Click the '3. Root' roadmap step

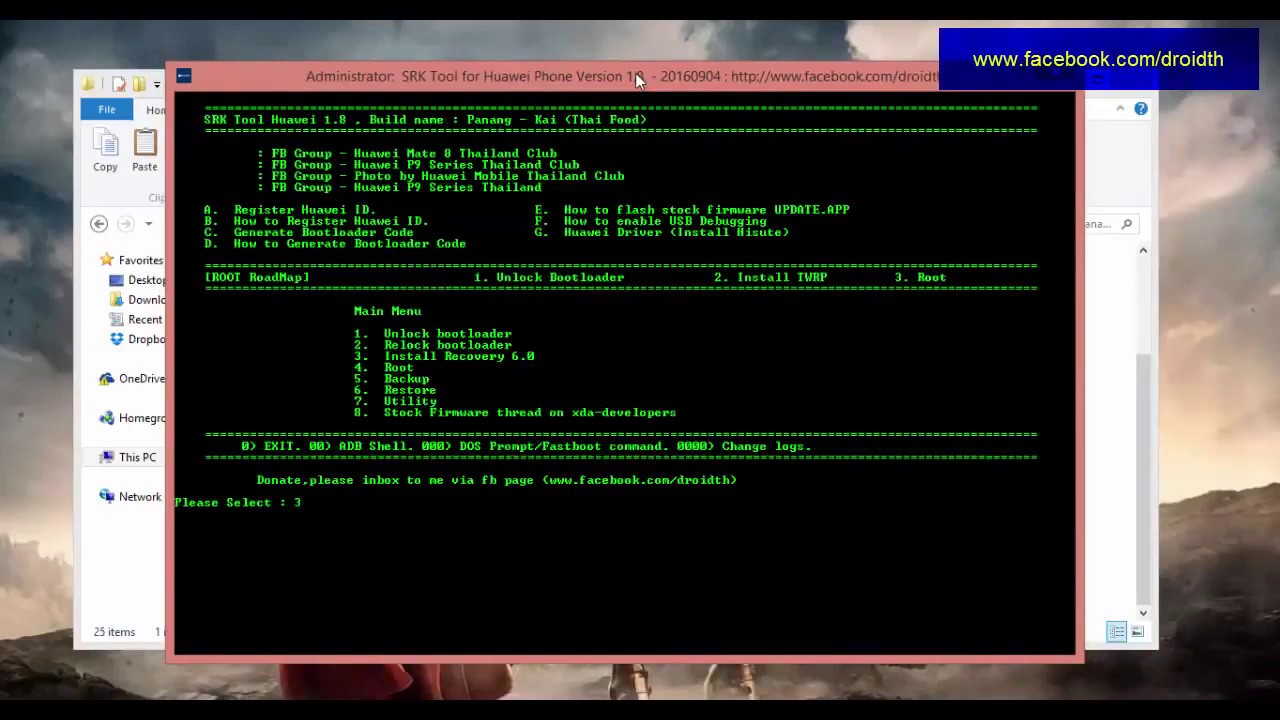point(920,277)
